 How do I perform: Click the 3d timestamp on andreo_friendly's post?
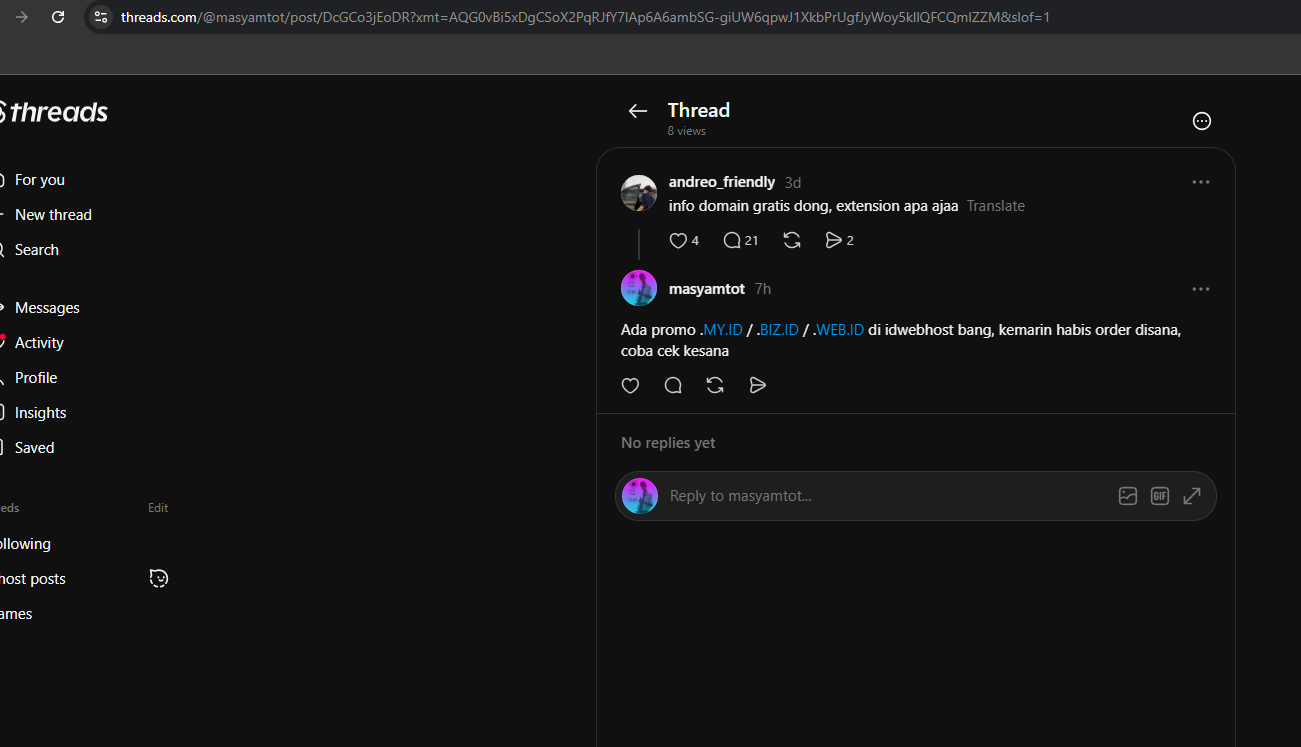click(x=793, y=183)
